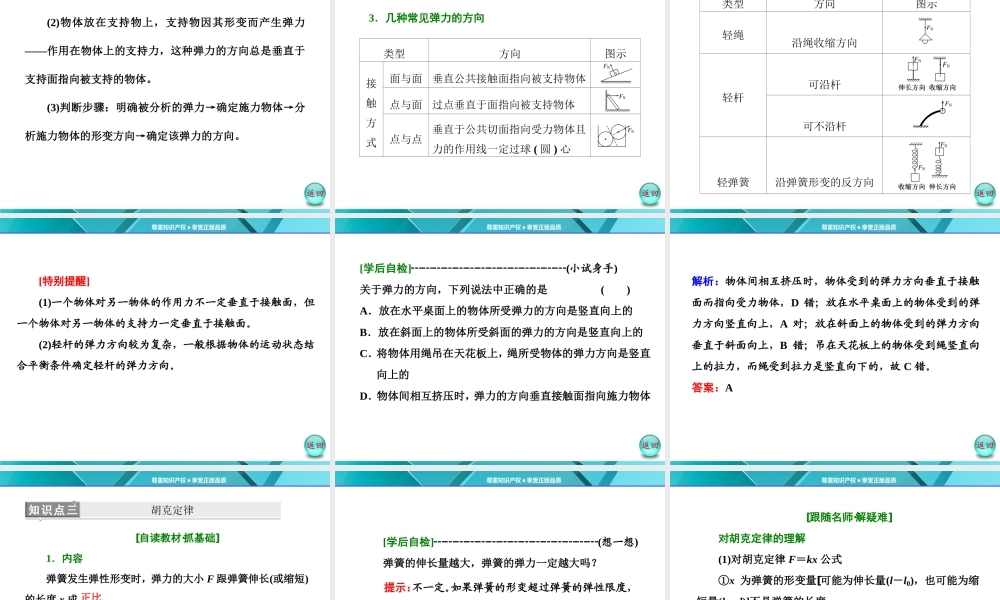Click the line (1)对胡克定律 F=kx 公式

[x=780, y=559]
